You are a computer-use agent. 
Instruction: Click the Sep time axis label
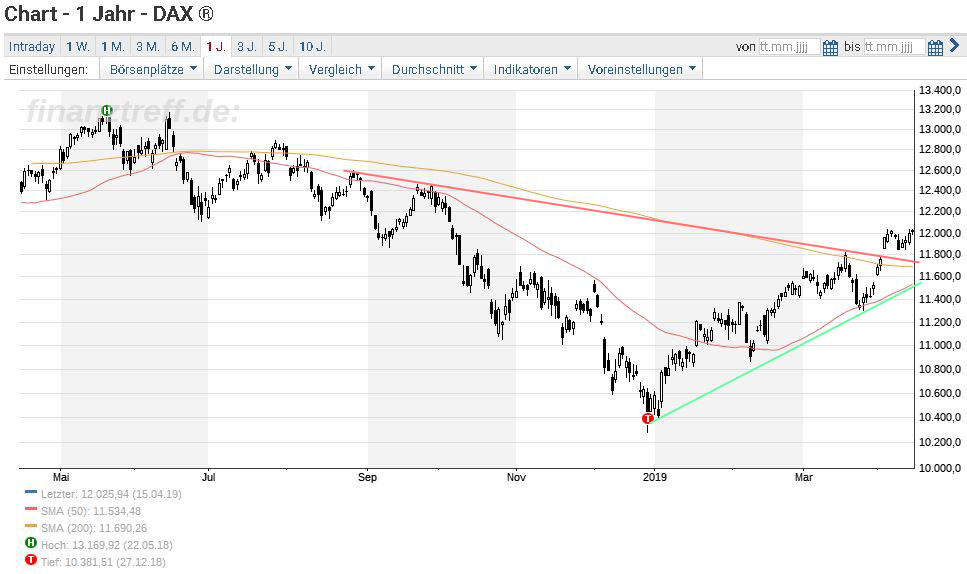click(x=368, y=477)
